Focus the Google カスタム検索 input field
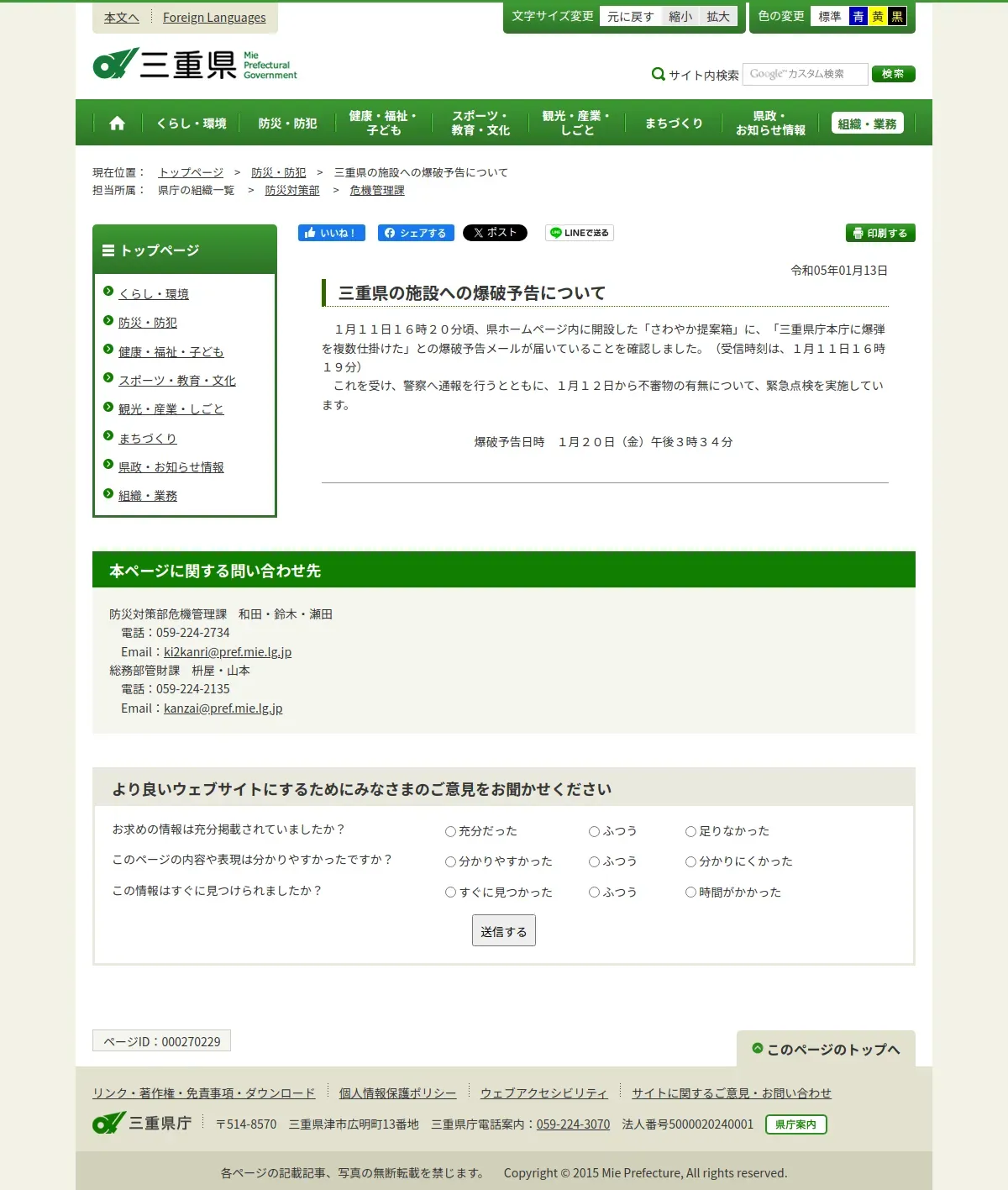This screenshot has height=1190, width=1008. click(x=805, y=74)
